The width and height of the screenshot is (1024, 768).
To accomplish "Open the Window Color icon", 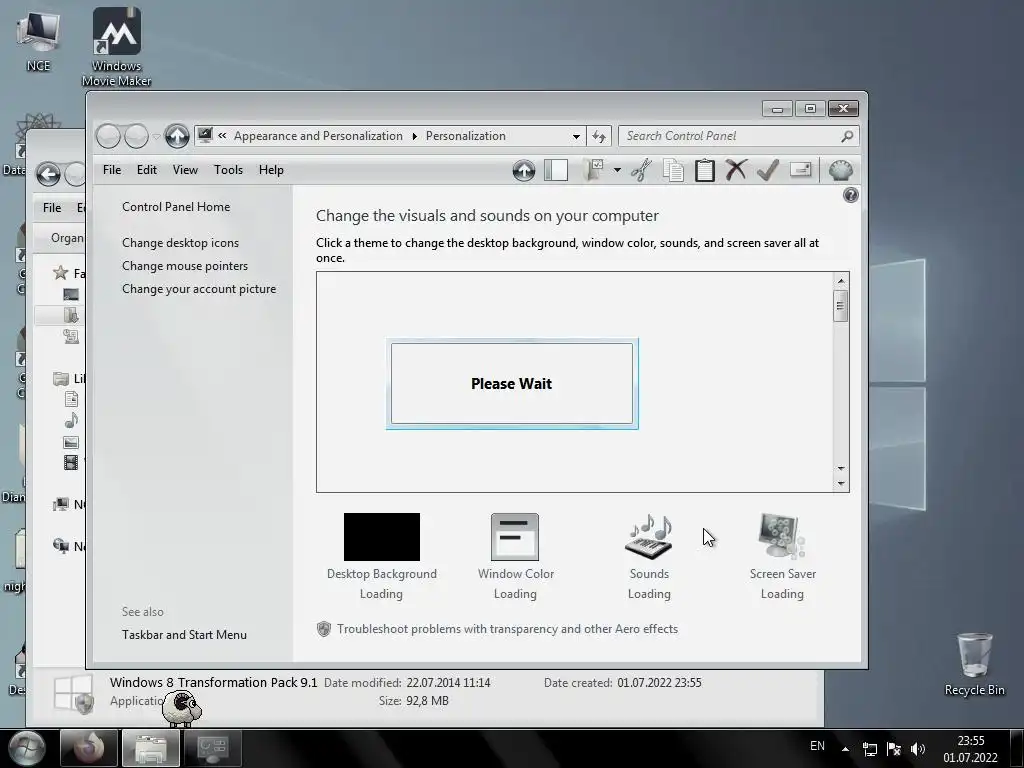I will (x=515, y=537).
